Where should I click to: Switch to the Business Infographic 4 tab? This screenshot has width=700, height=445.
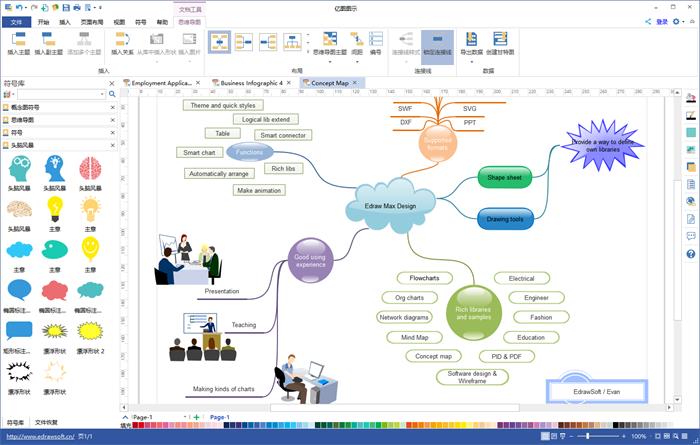click(252, 83)
